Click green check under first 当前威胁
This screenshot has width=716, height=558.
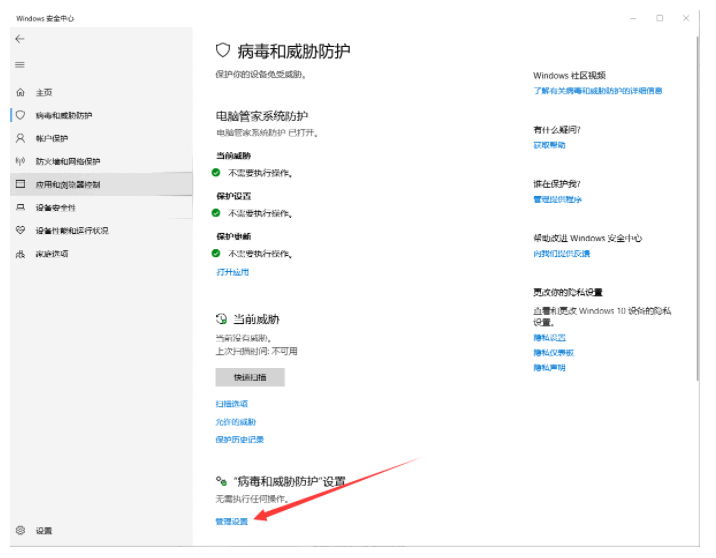click(x=216, y=173)
